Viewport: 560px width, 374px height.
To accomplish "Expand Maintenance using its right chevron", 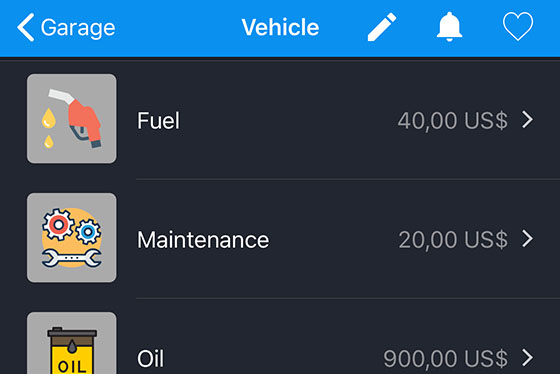I will tap(528, 239).
